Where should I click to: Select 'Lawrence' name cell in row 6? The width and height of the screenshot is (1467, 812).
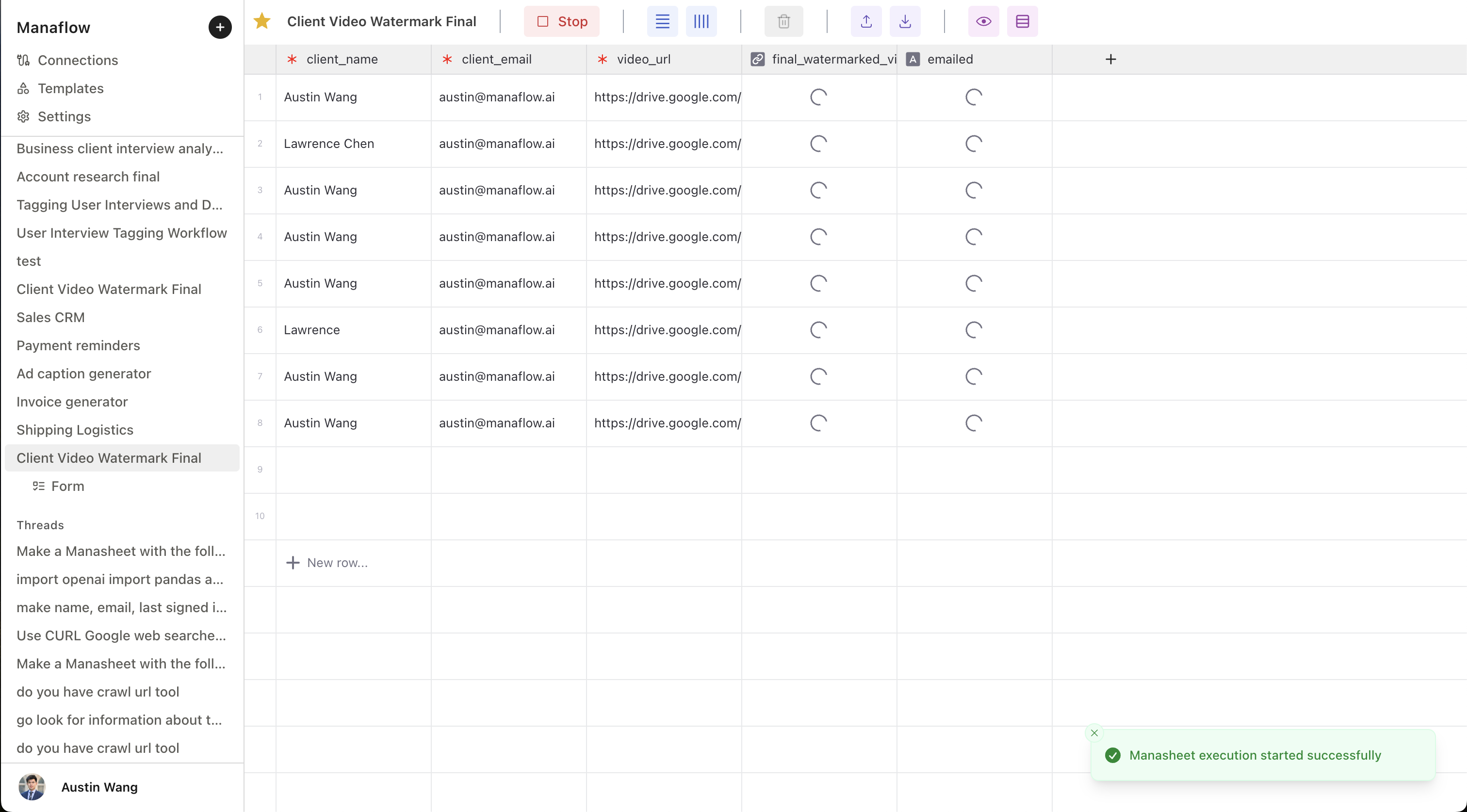[354, 330]
